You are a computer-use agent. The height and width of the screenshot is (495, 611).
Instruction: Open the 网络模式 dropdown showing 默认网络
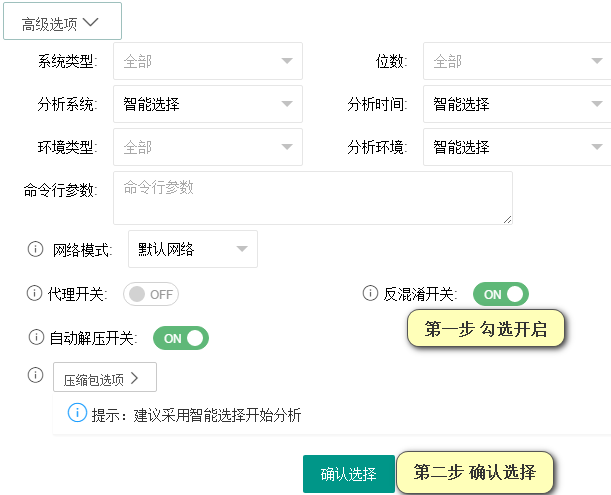pos(193,249)
